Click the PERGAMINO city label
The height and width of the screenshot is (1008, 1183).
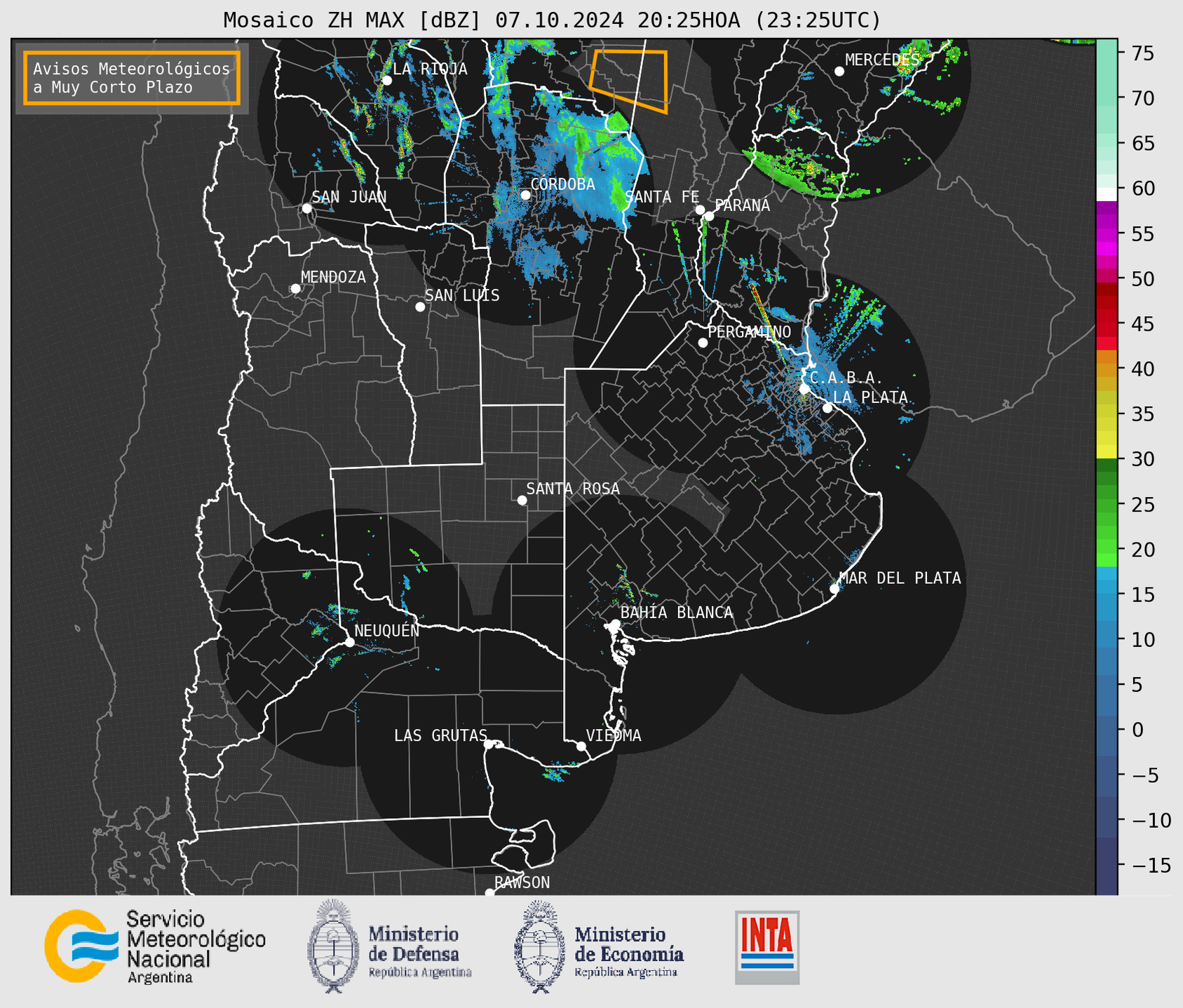click(x=749, y=332)
